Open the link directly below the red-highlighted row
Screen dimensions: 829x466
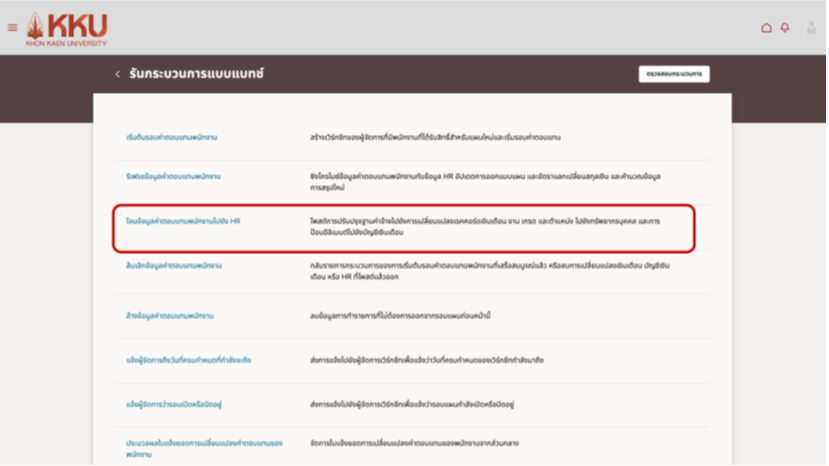pos(167,266)
